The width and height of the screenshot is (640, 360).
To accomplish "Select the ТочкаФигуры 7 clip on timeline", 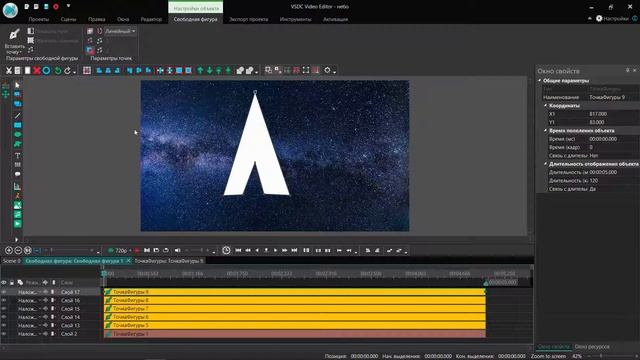I will [x=295, y=309].
